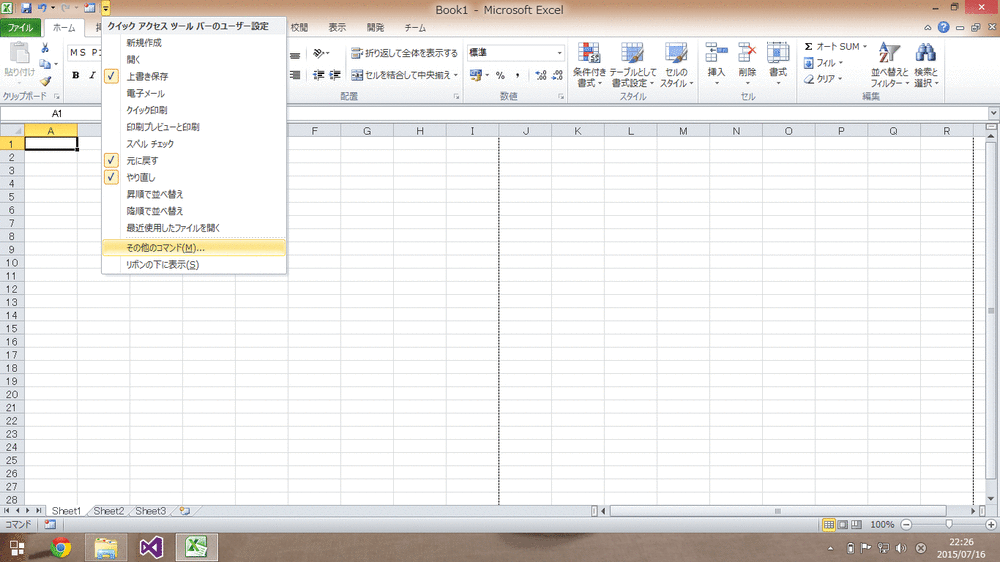Open the number group dialog launcher

pyautogui.click(x=561, y=96)
